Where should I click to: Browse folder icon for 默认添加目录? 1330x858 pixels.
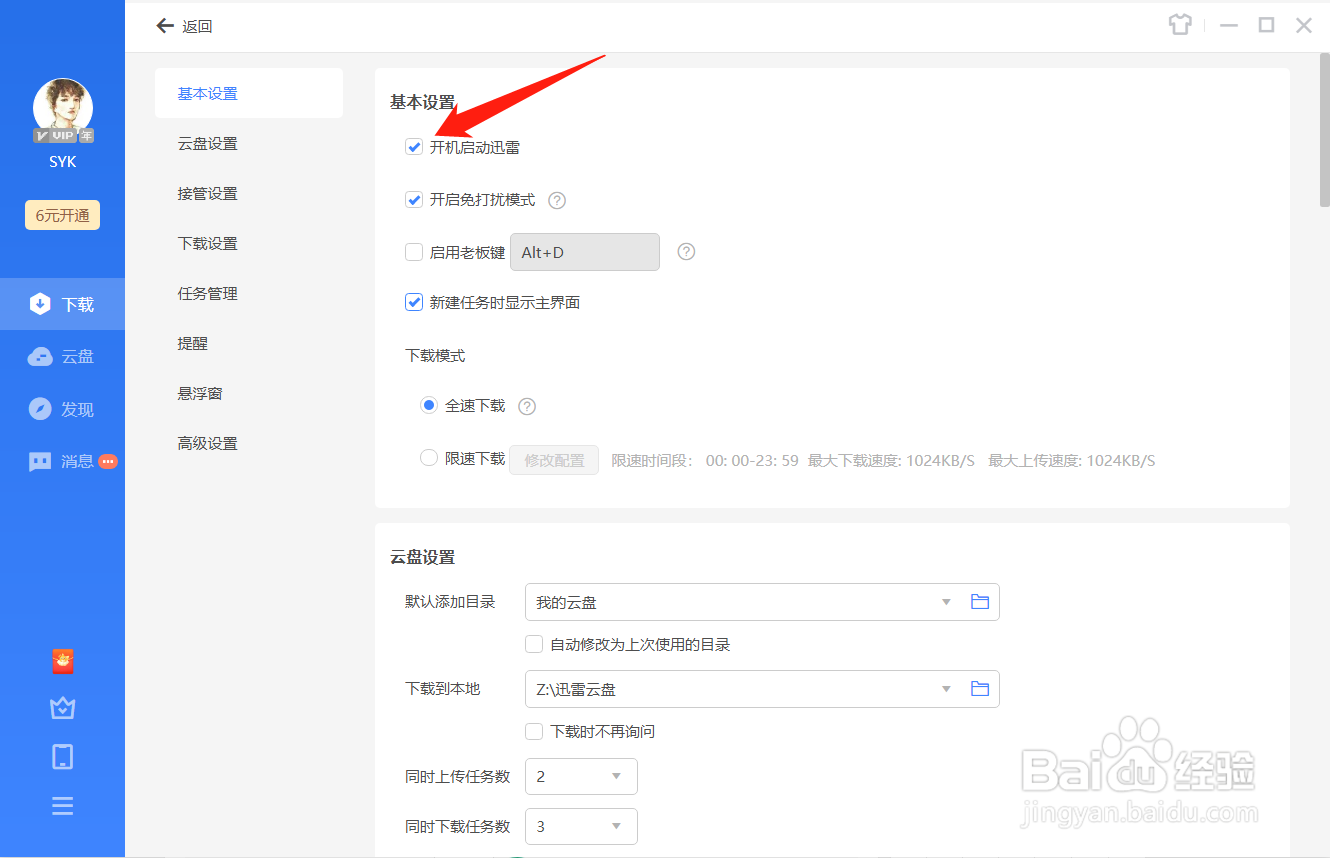[x=980, y=602]
